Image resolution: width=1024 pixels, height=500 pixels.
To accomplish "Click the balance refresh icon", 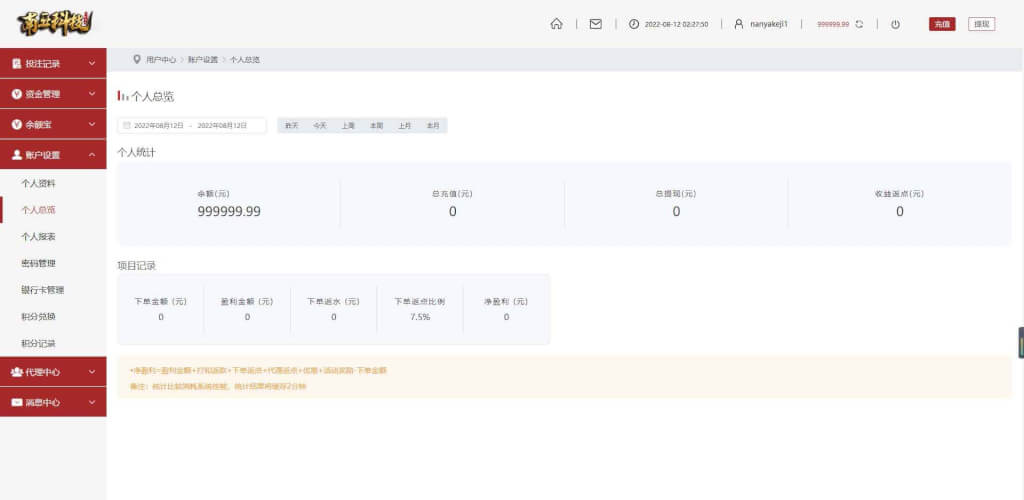I will tap(859, 24).
